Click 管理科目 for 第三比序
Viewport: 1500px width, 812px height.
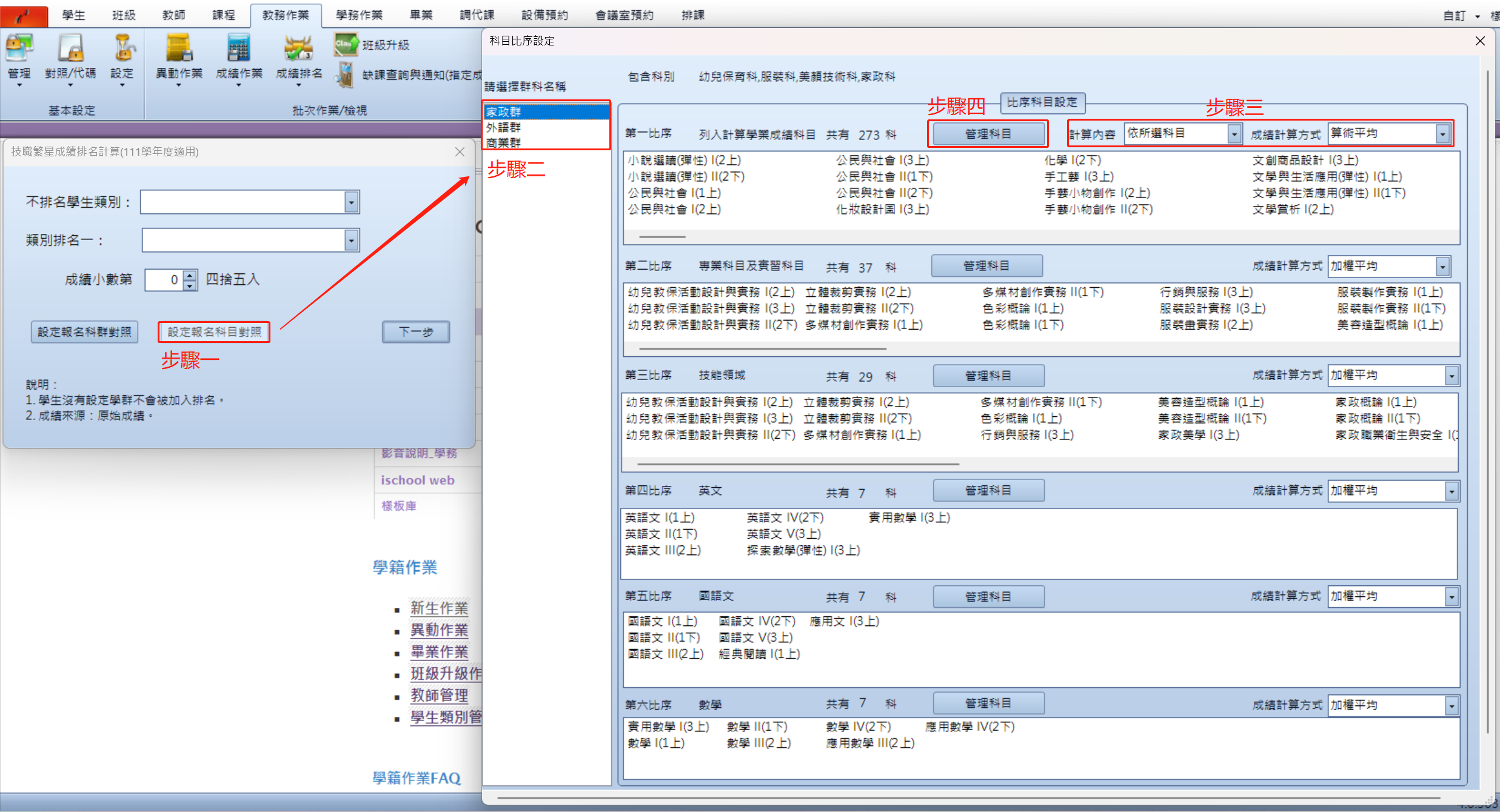pos(988,376)
